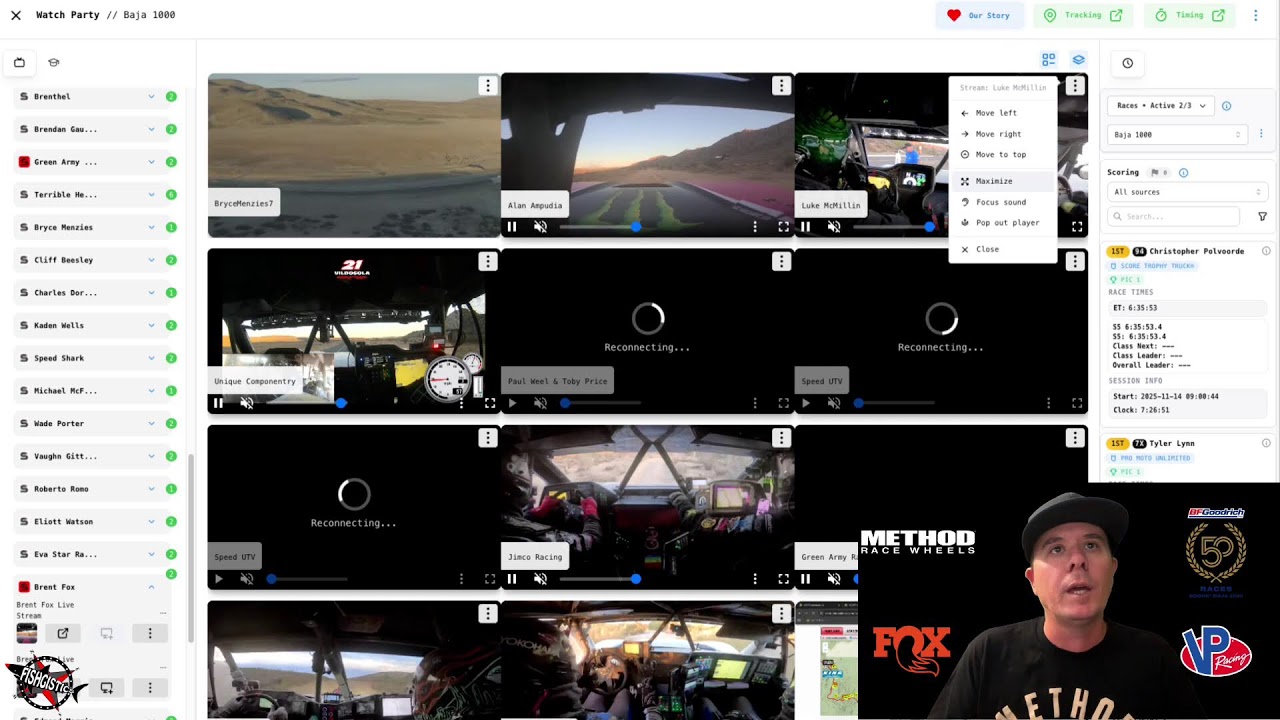Open options menu on Jimco Racing tile
Screen dimensions: 1280x720
[x=781, y=437]
